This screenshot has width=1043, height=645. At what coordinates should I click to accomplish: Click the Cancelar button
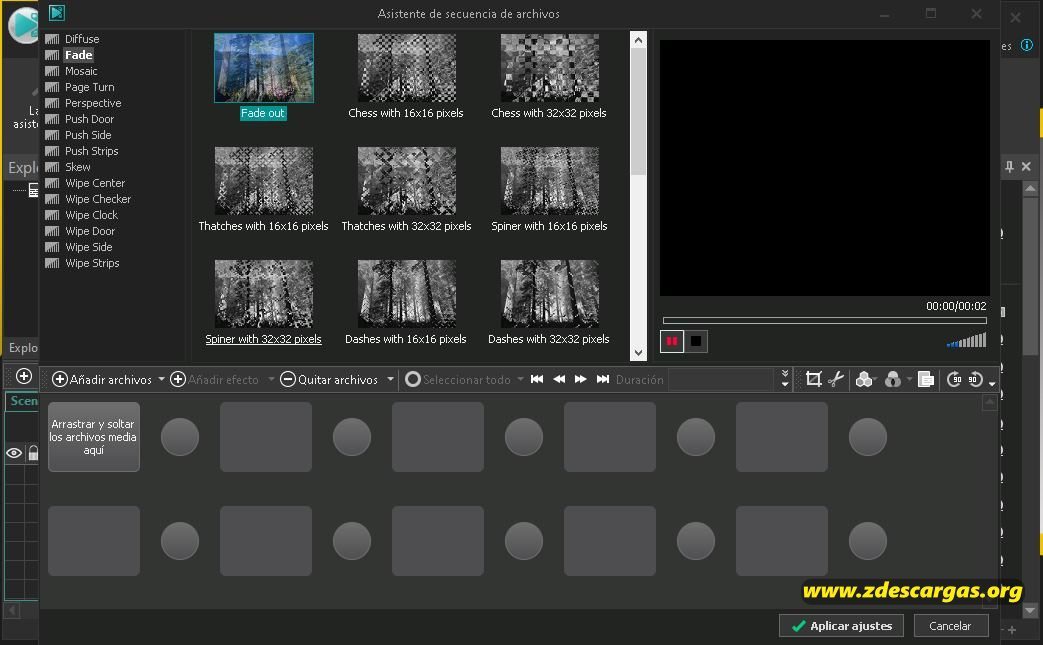click(950, 626)
